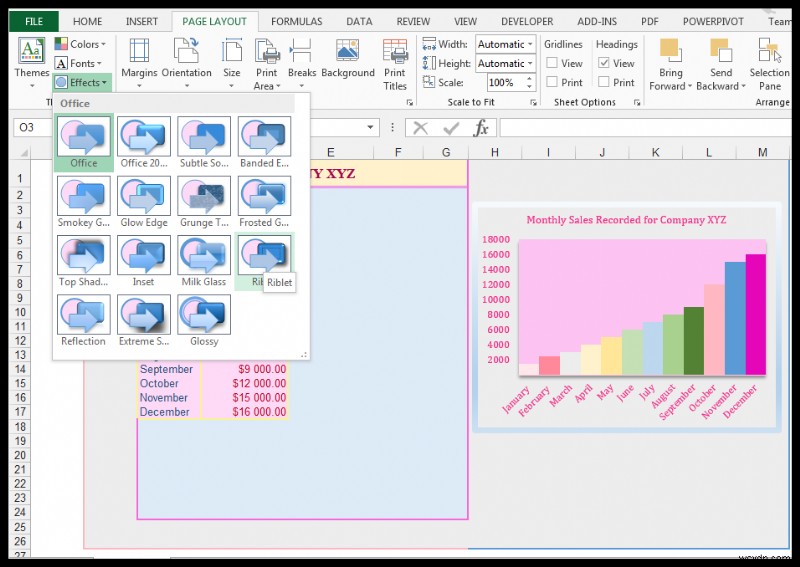Screen dimensions: 800x567
Task: Uncheck Headings View checkbox
Action: click(604, 63)
